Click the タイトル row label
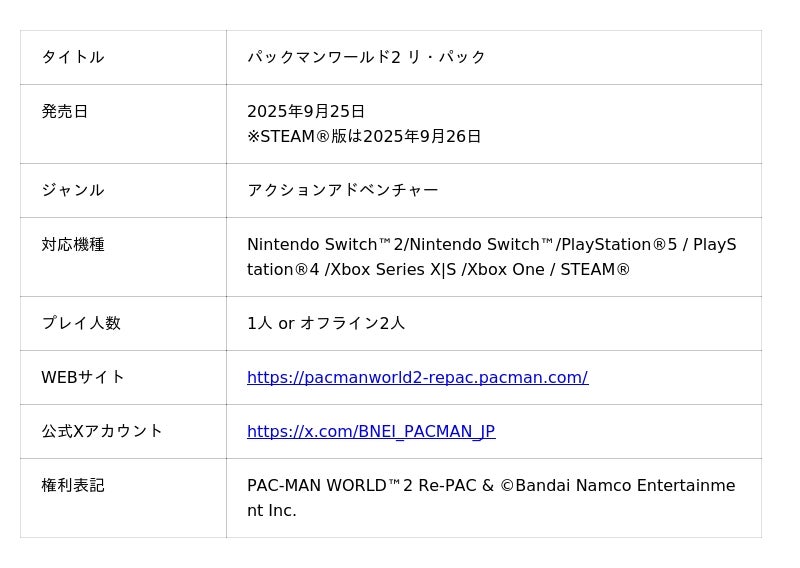This screenshot has width=800, height=568. pos(72,57)
